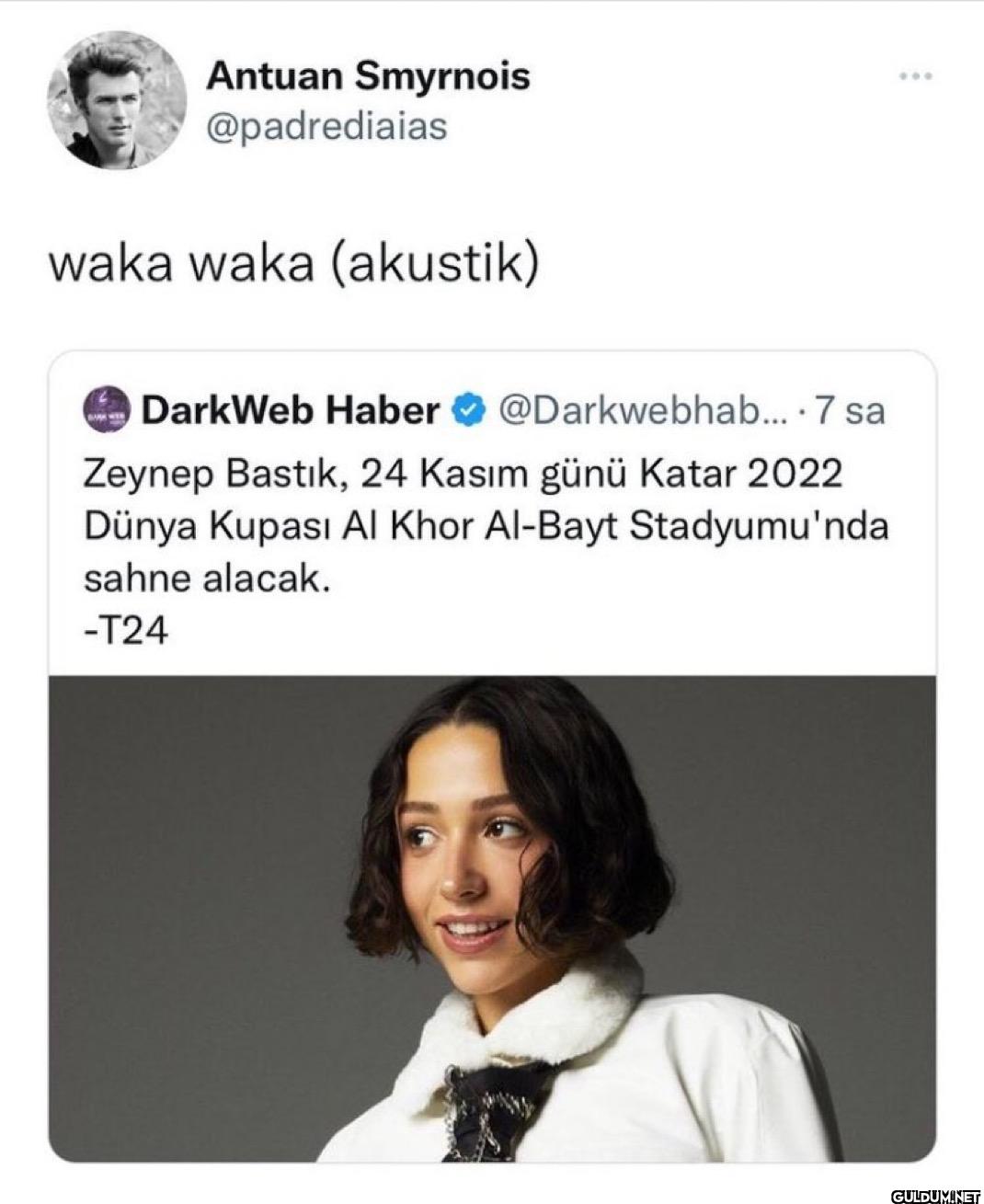The width and height of the screenshot is (984, 1204).
Task: Open DarkWeb Haber account name
Action: pyautogui.click(x=291, y=409)
